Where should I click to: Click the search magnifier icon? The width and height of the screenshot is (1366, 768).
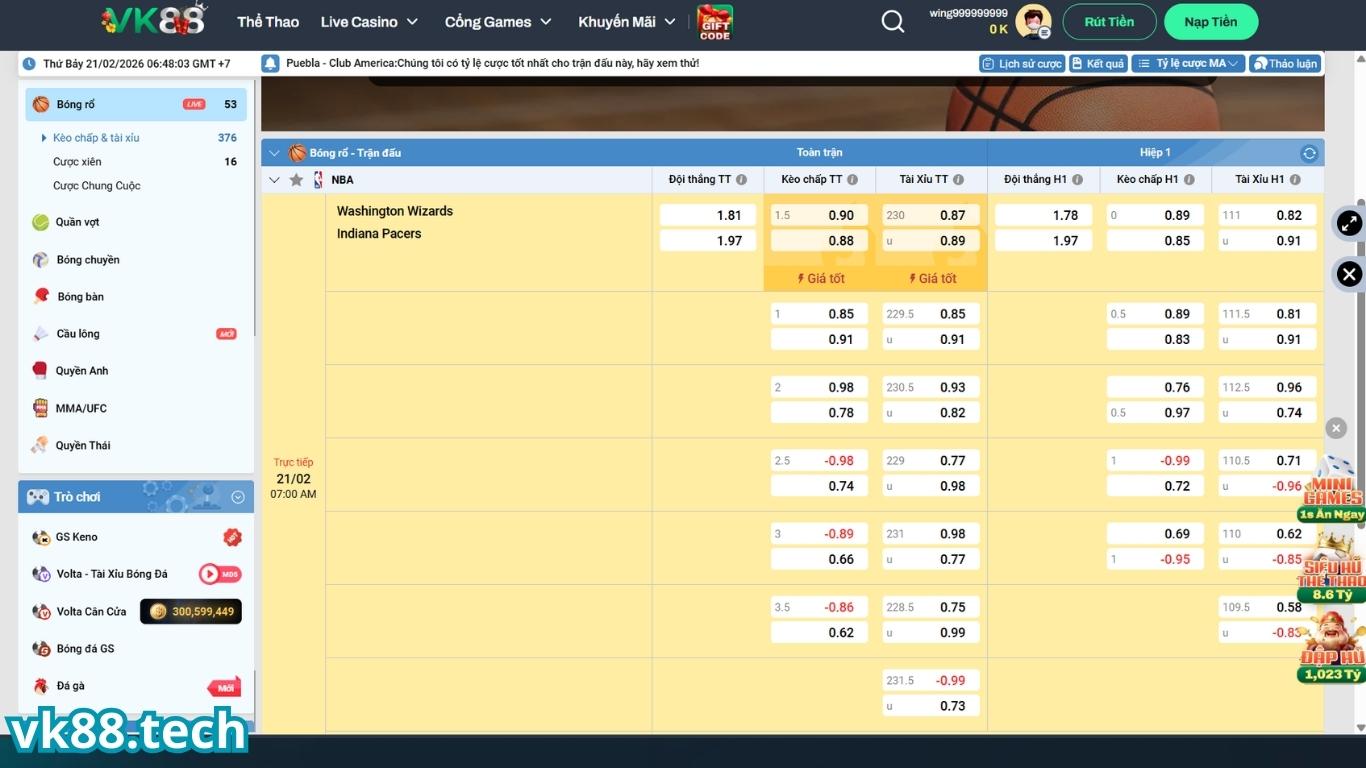tap(892, 22)
